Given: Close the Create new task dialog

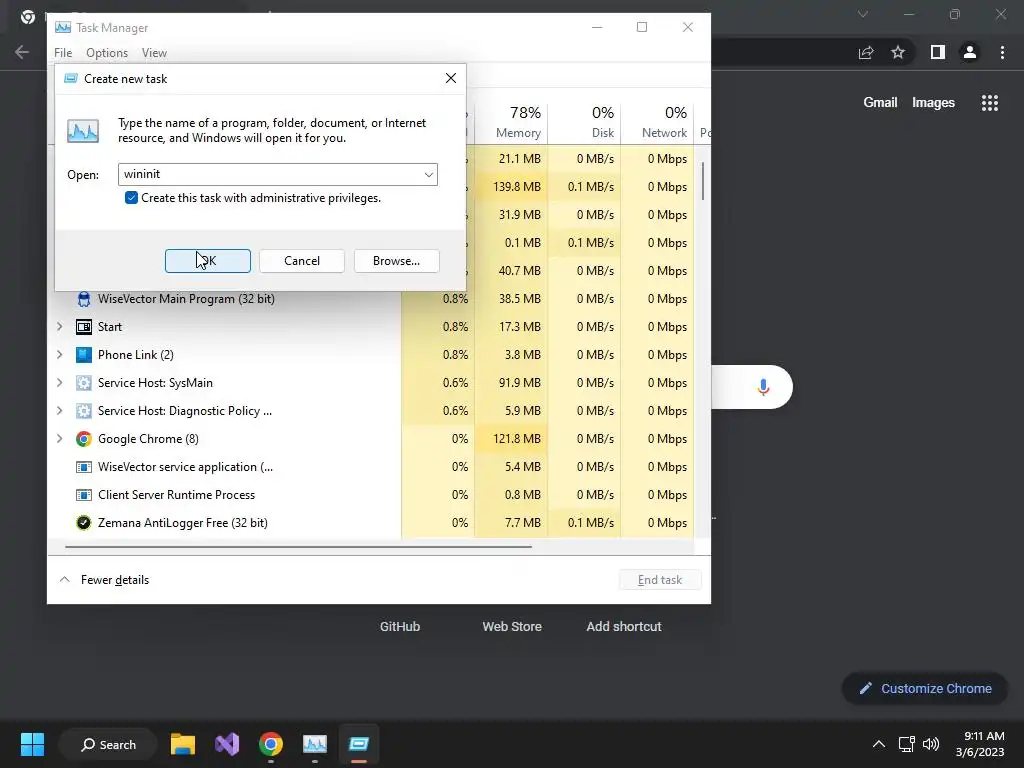Looking at the screenshot, I should (451, 78).
